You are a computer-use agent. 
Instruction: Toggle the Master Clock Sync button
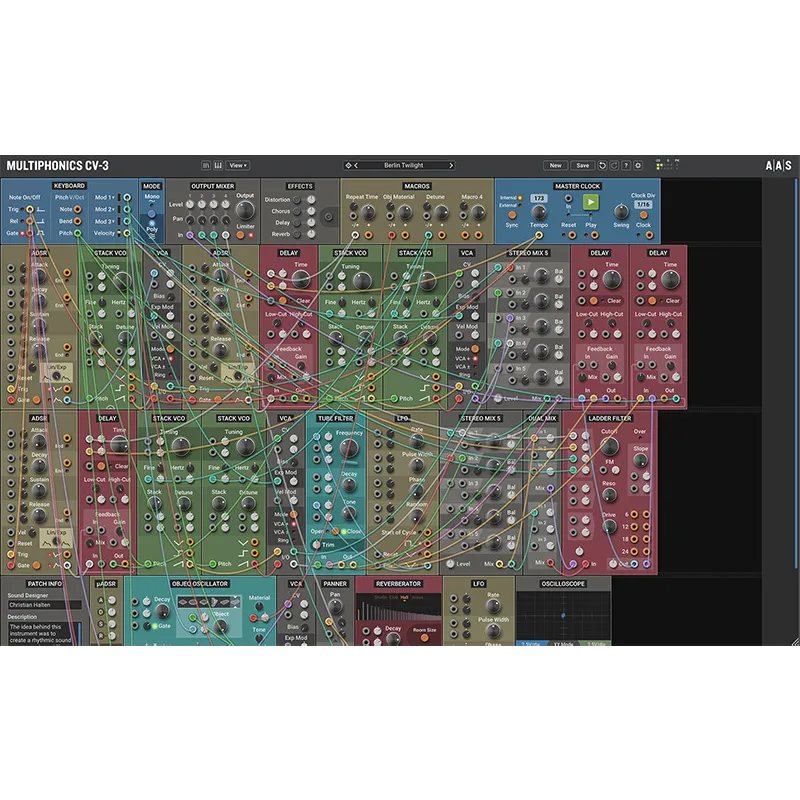512,215
